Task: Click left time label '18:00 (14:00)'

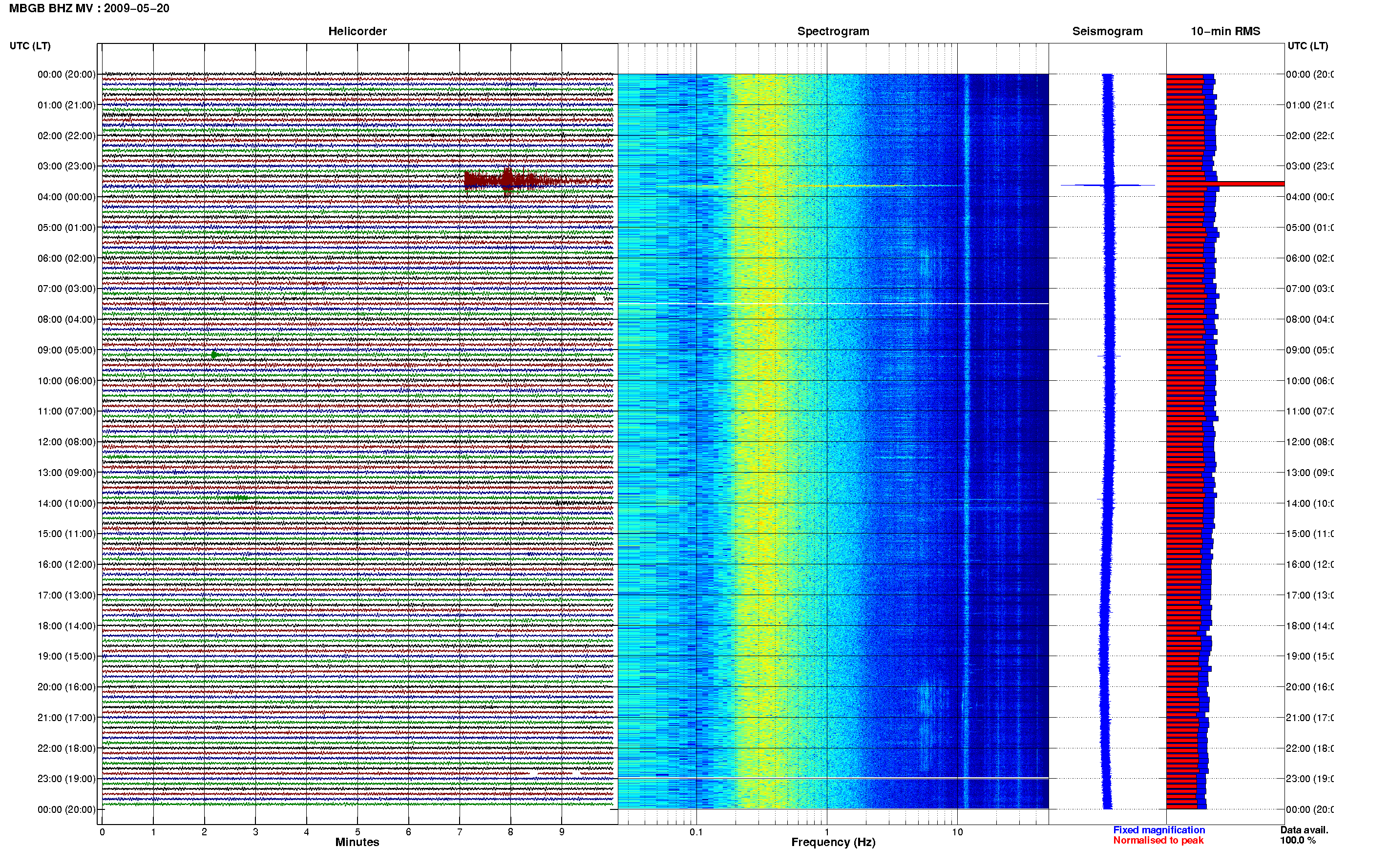Action: point(66,626)
